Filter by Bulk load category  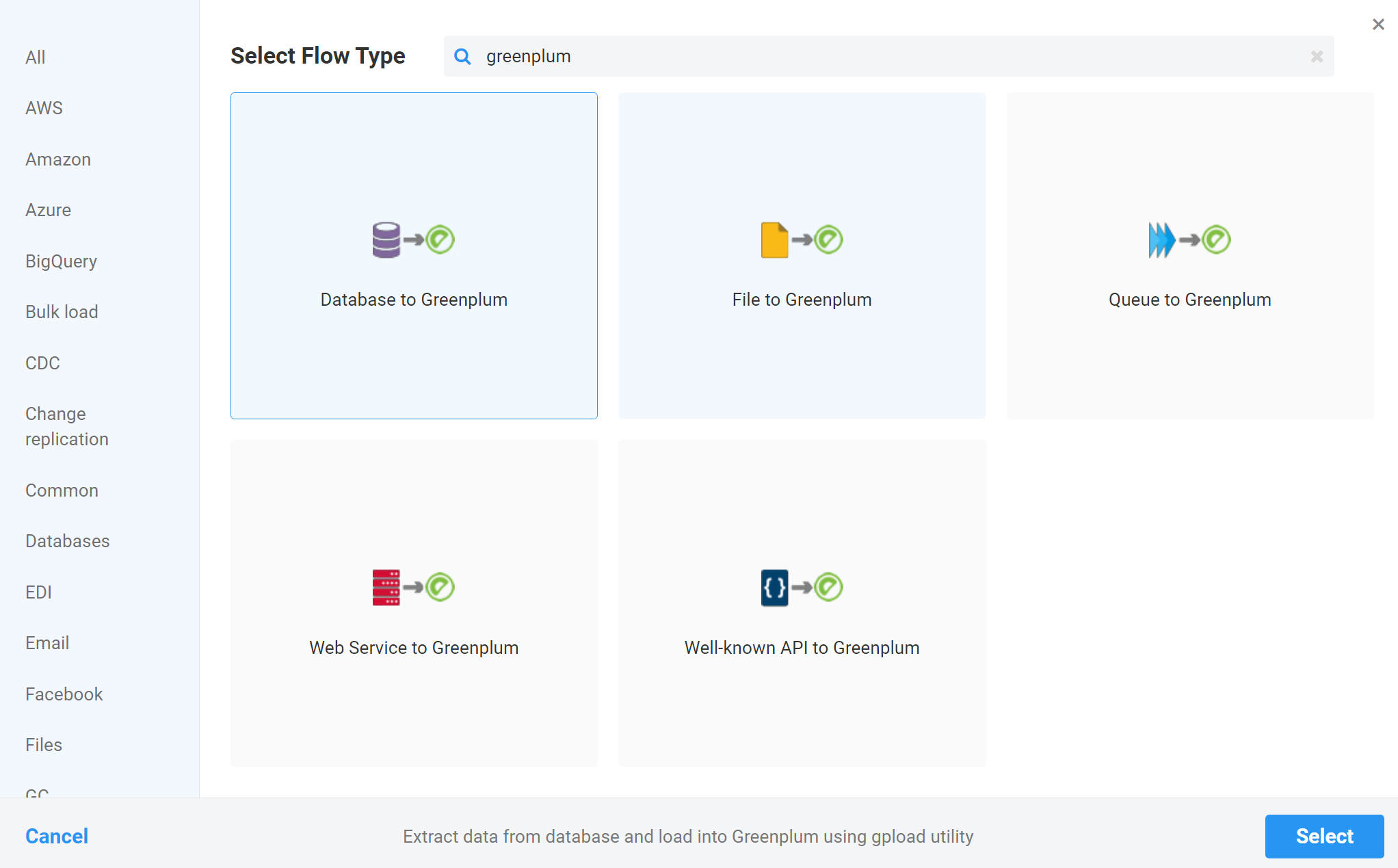click(62, 312)
